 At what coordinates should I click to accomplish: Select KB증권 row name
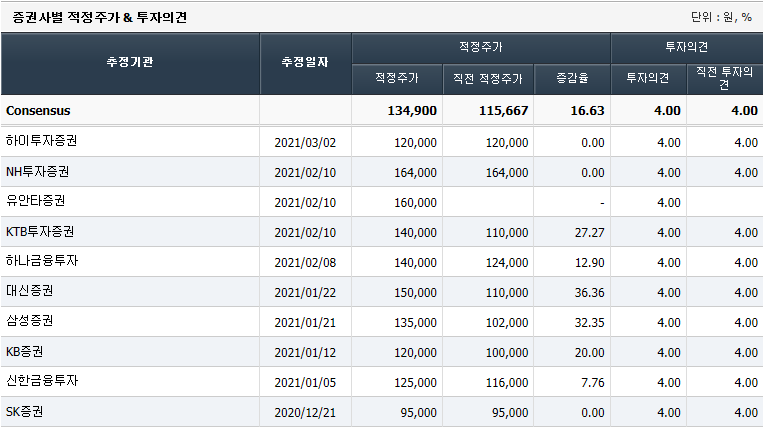(24, 352)
